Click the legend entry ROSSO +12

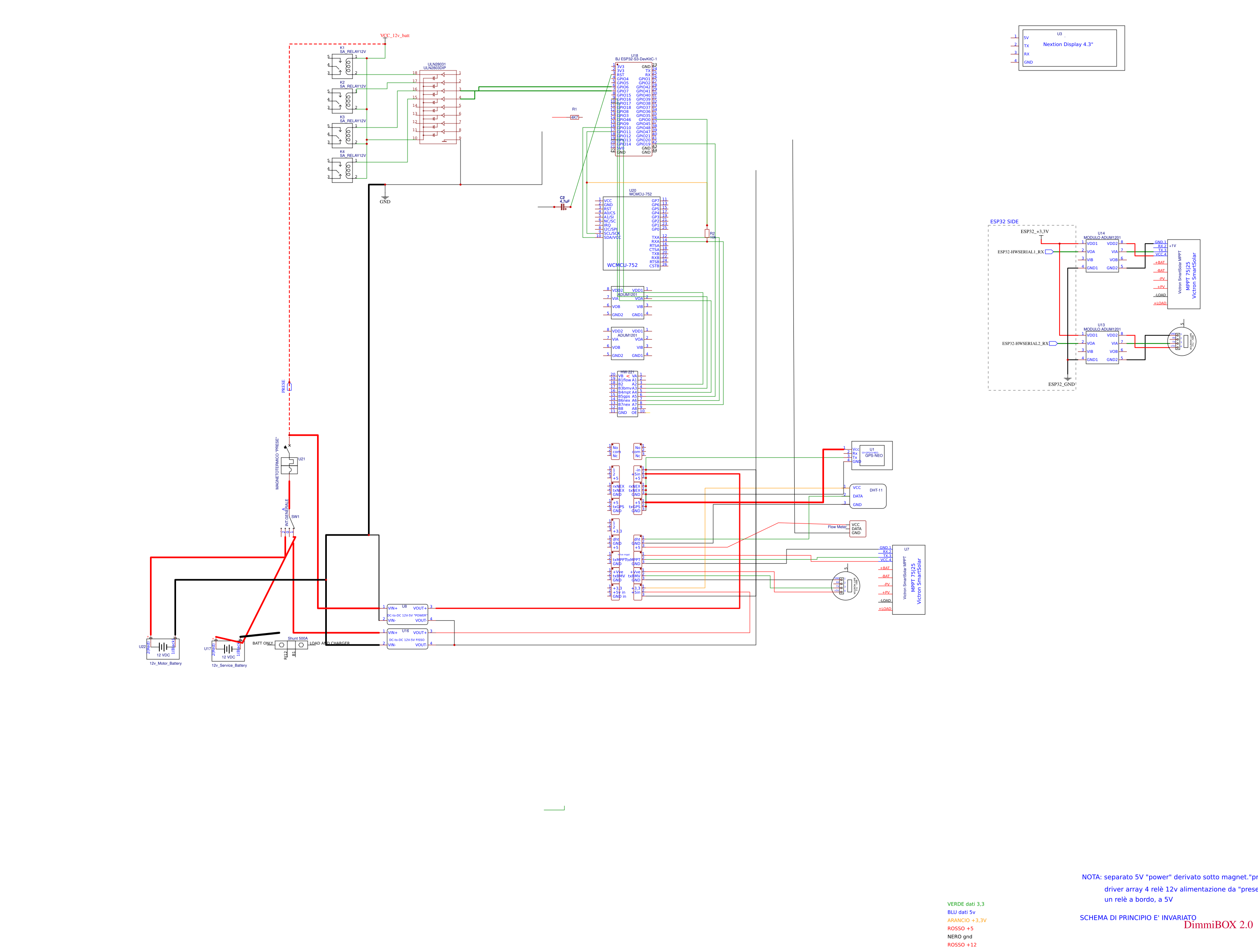[x=962, y=945]
